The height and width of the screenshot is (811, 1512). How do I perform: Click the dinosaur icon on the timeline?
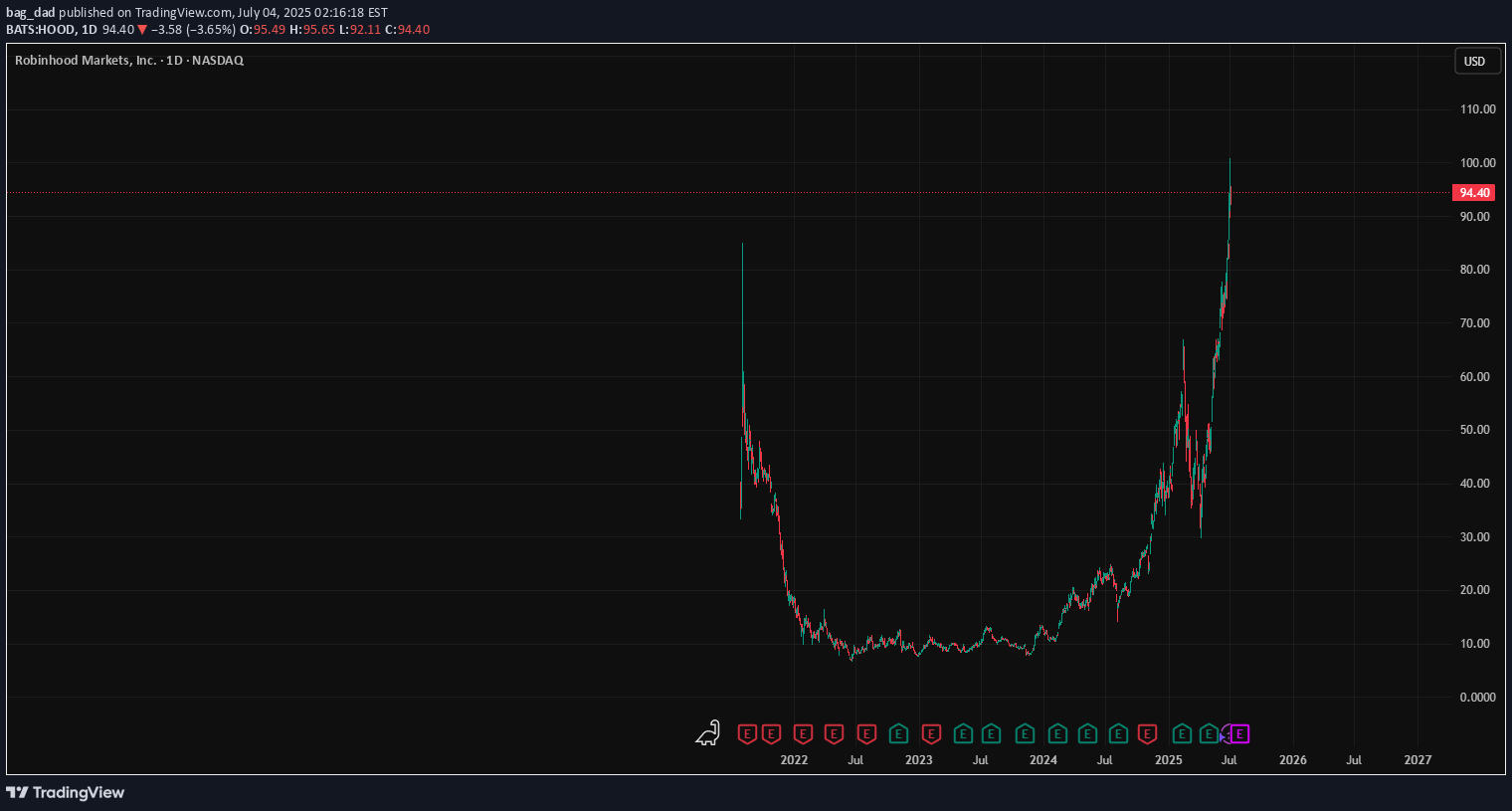point(707,733)
